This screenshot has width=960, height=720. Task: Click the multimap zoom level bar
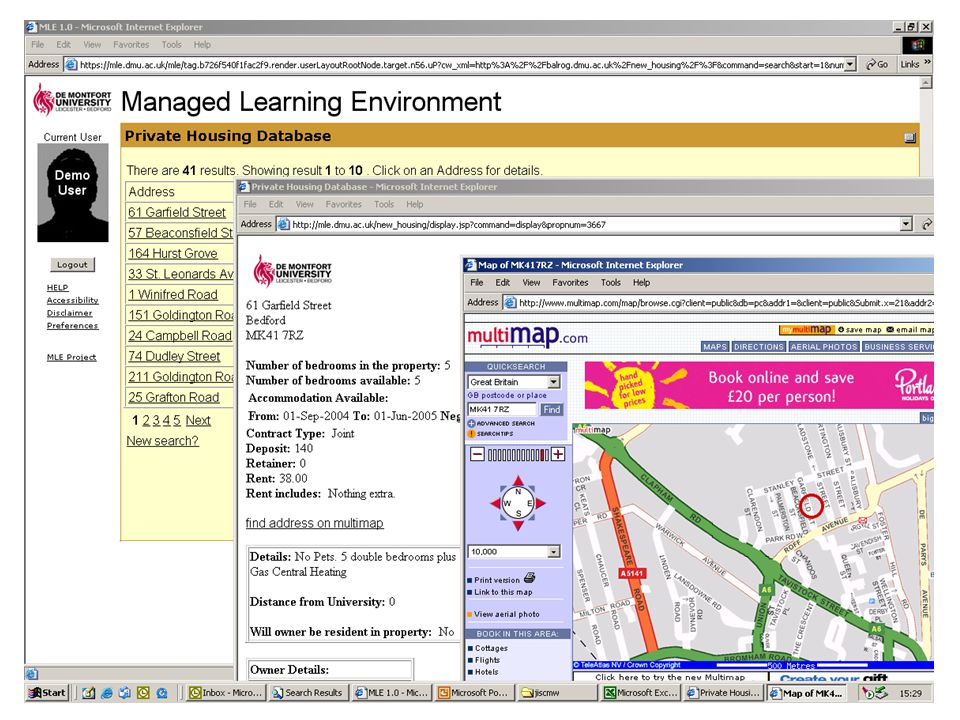(518, 455)
